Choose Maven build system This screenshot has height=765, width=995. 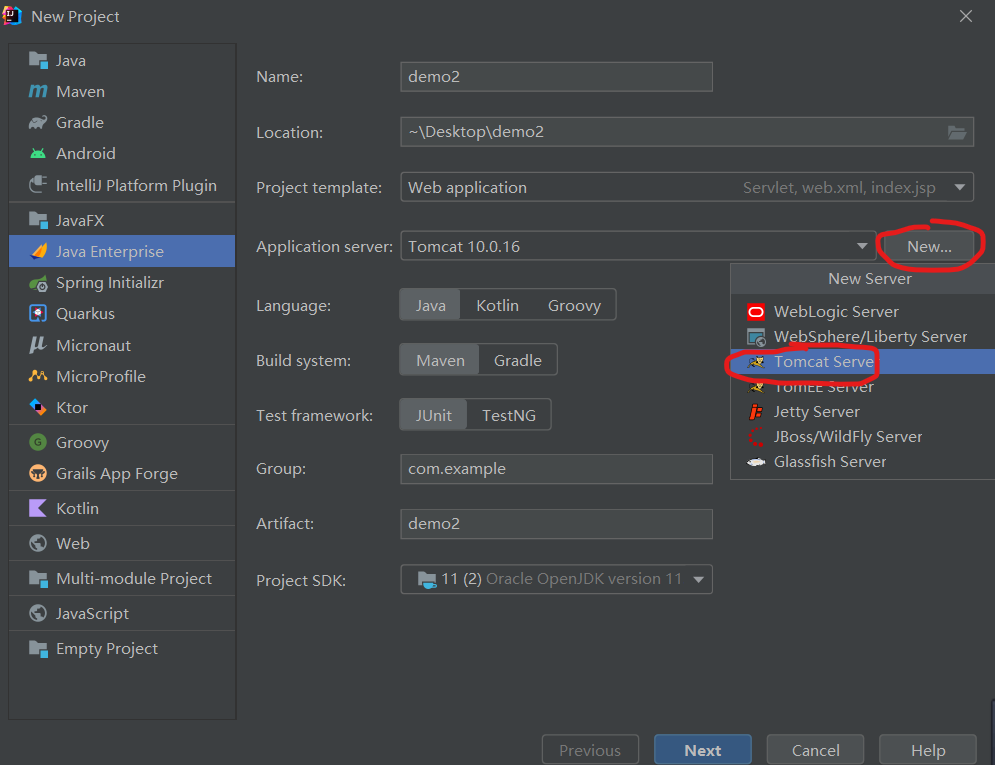[440, 360]
